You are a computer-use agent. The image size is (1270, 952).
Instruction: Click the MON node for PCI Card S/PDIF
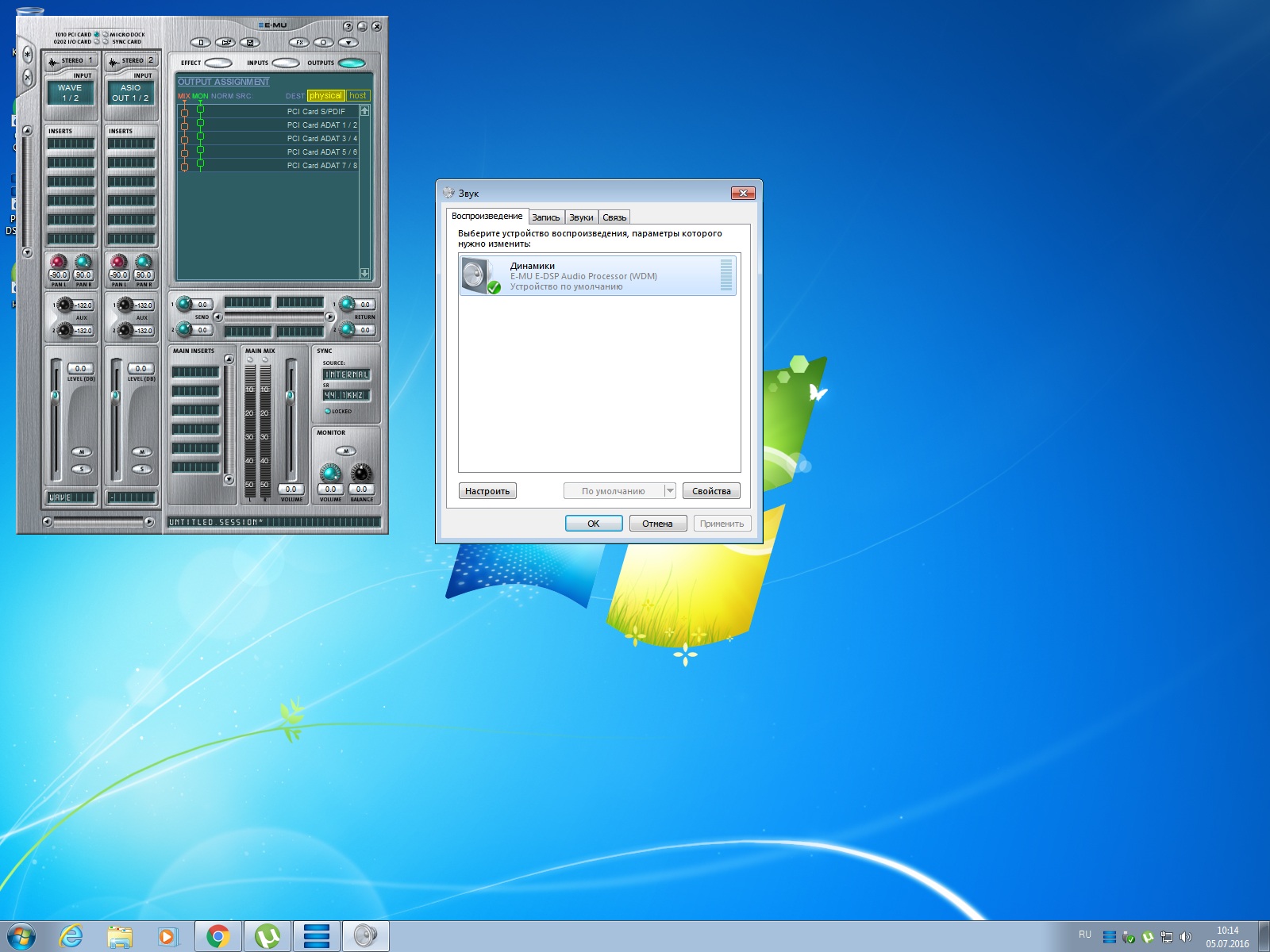click(x=200, y=109)
